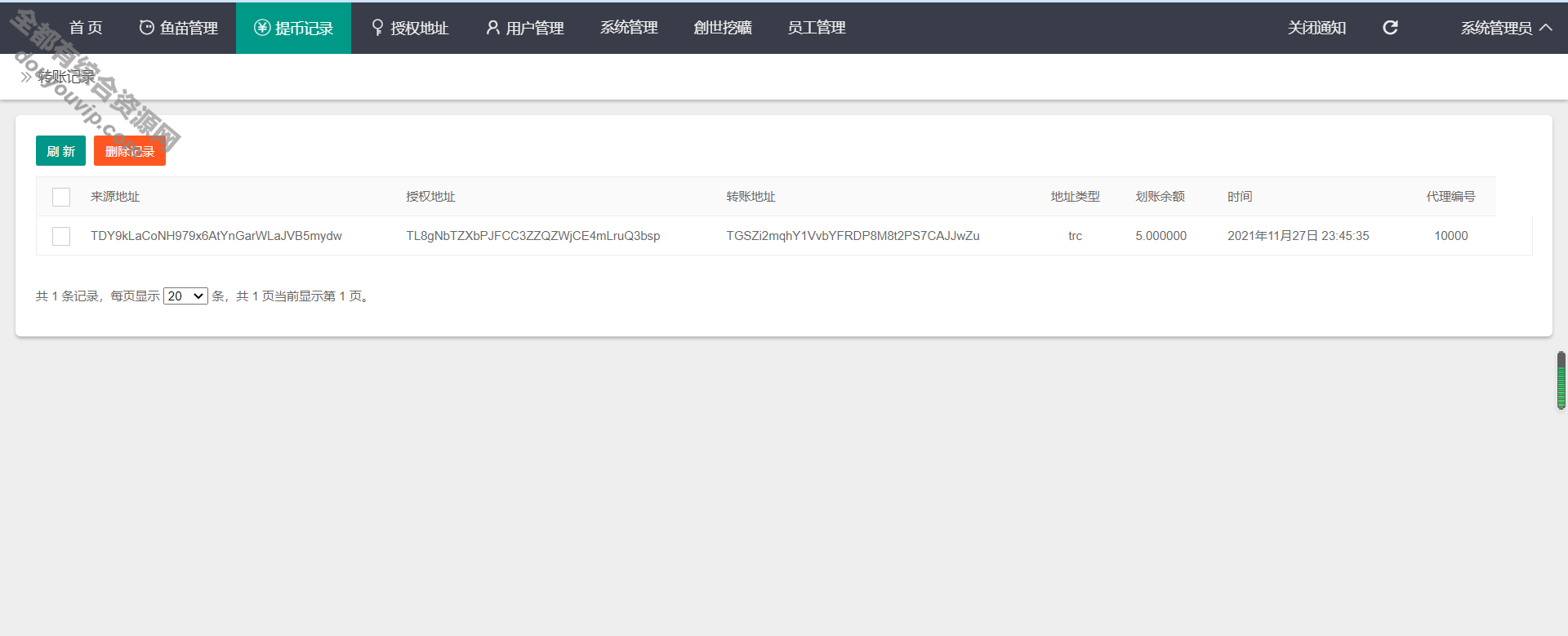Click the refresh icon in top bar

click(x=1390, y=28)
